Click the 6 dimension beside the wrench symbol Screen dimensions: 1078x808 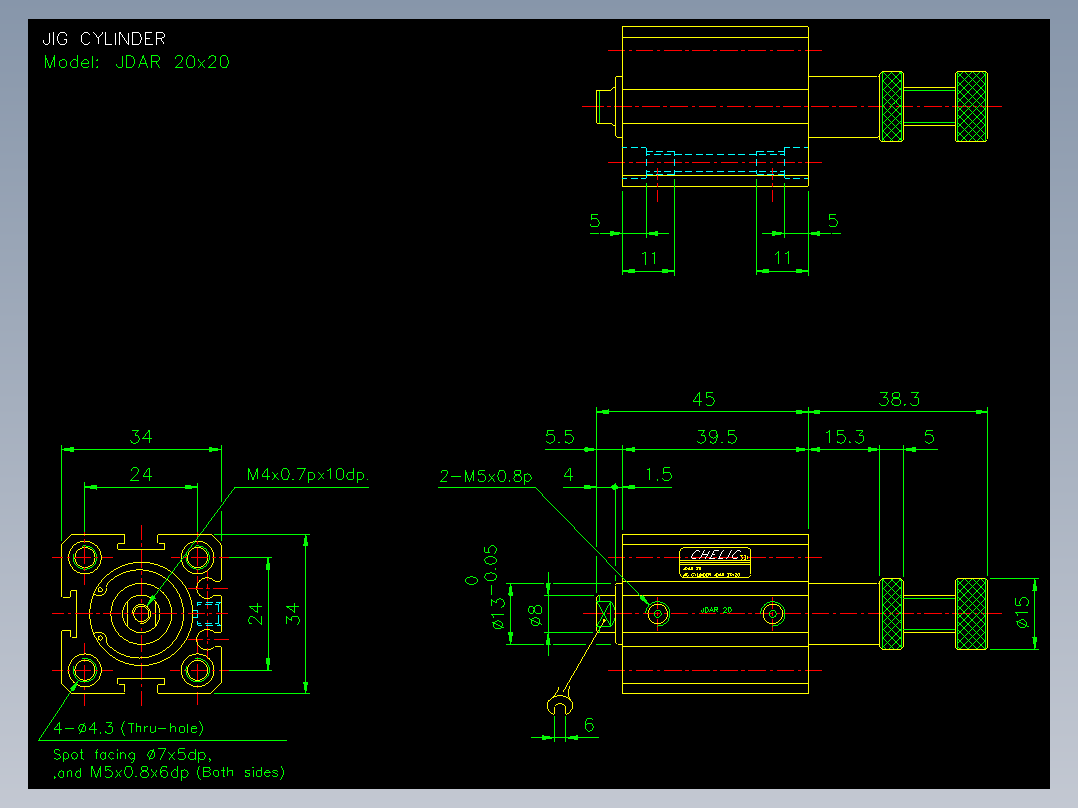point(589,725)
